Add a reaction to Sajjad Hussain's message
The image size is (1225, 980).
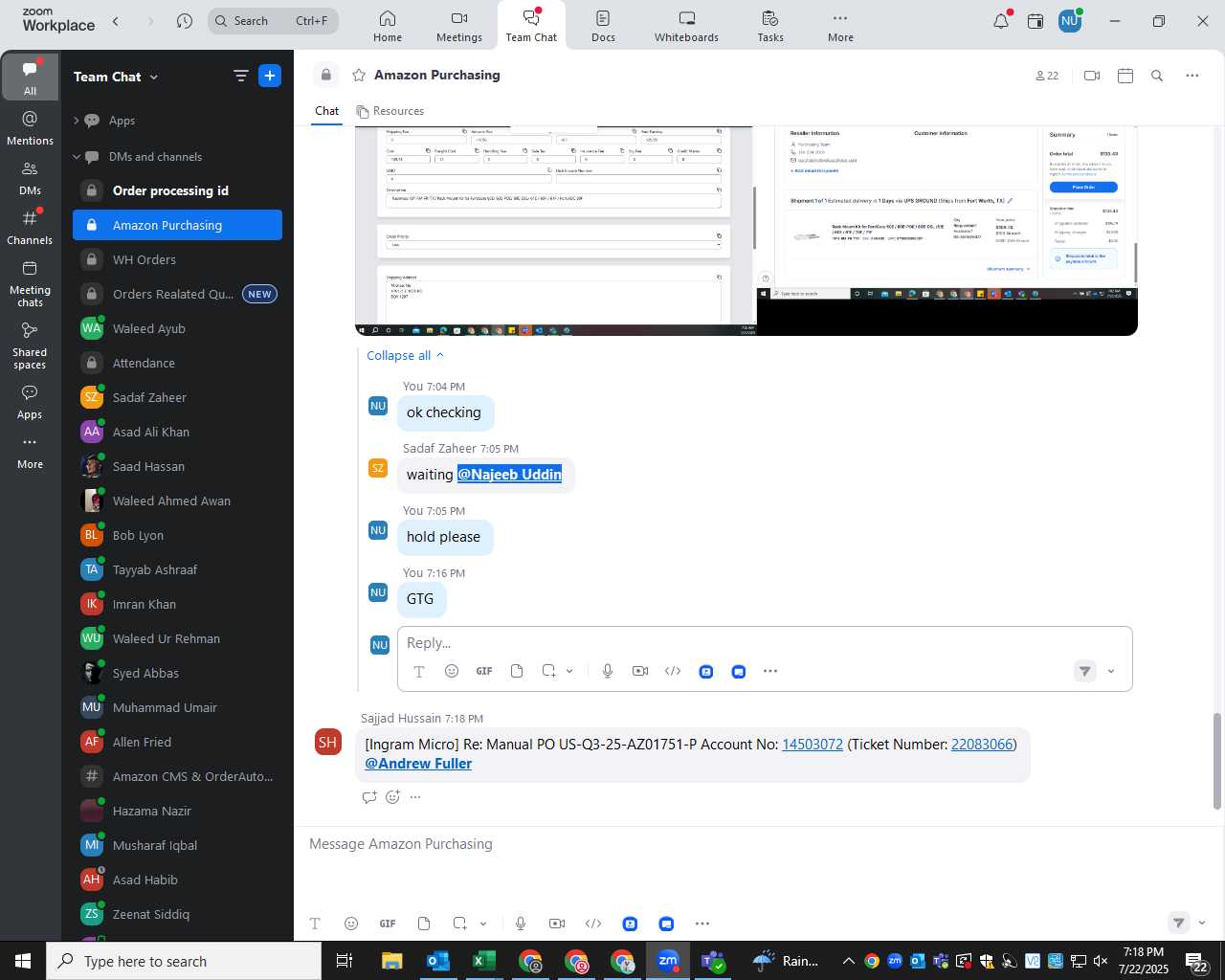coord(393,797)
